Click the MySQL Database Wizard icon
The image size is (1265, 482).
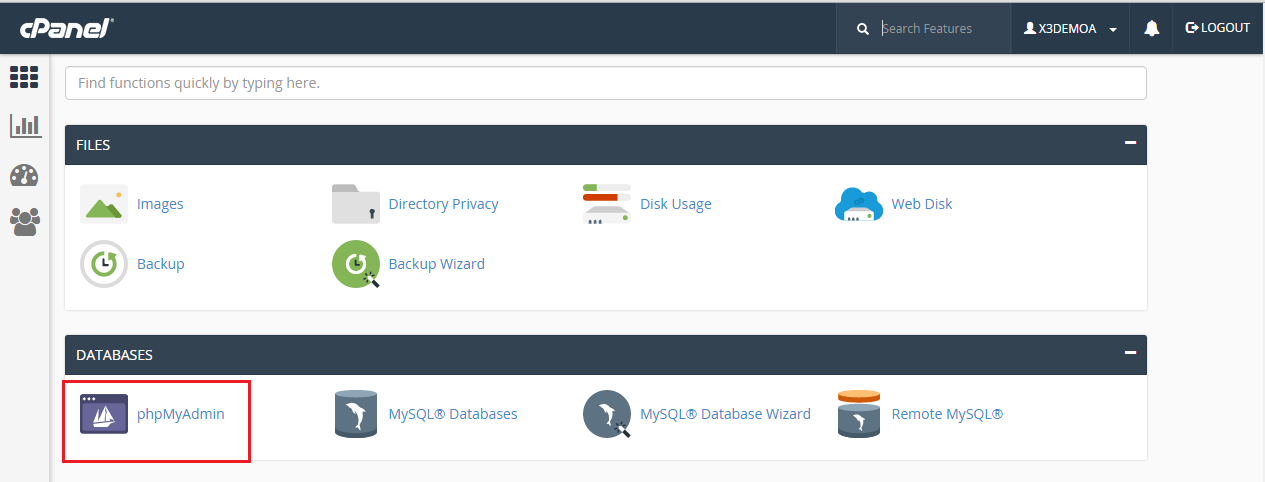click(x=608, y=414)
